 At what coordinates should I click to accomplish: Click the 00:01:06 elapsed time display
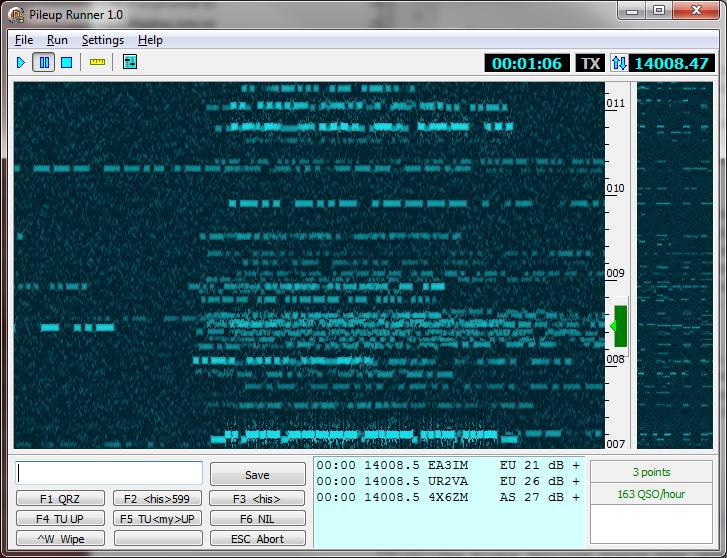[x=527, y=63]
